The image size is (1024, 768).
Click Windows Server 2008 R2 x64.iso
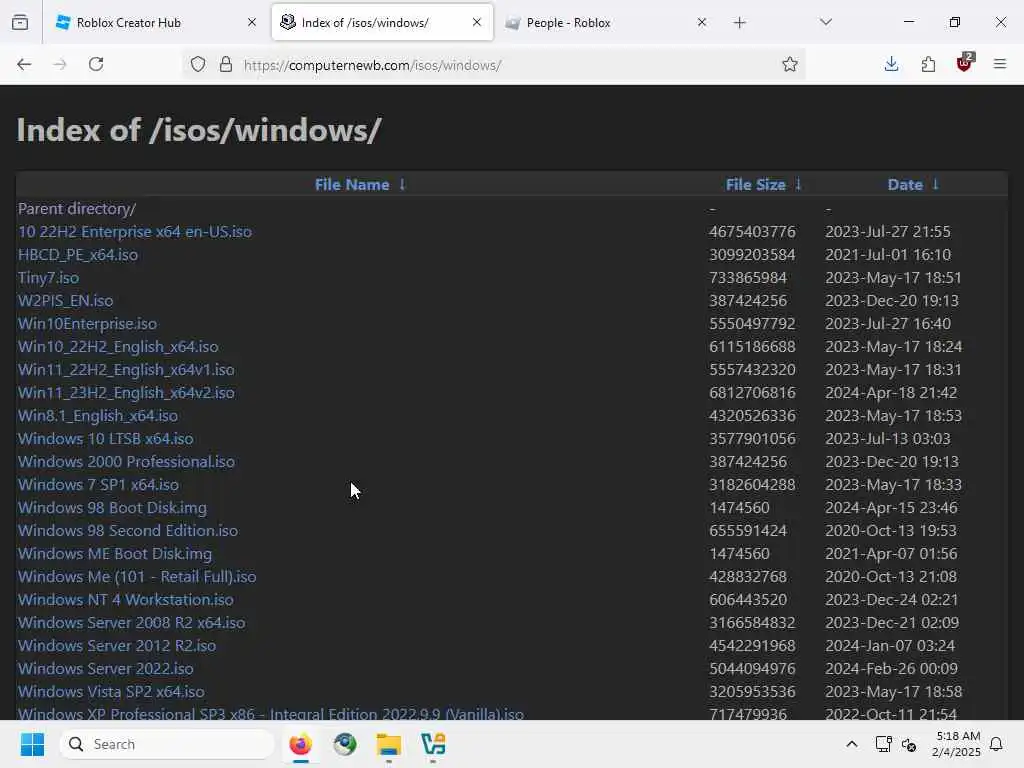pos(132,623)
